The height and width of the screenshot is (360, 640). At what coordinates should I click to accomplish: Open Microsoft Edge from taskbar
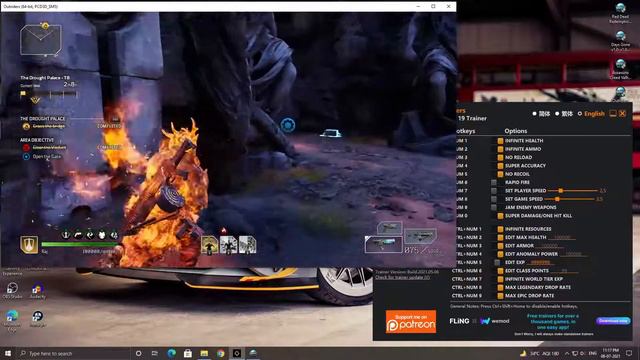(171, 353)
